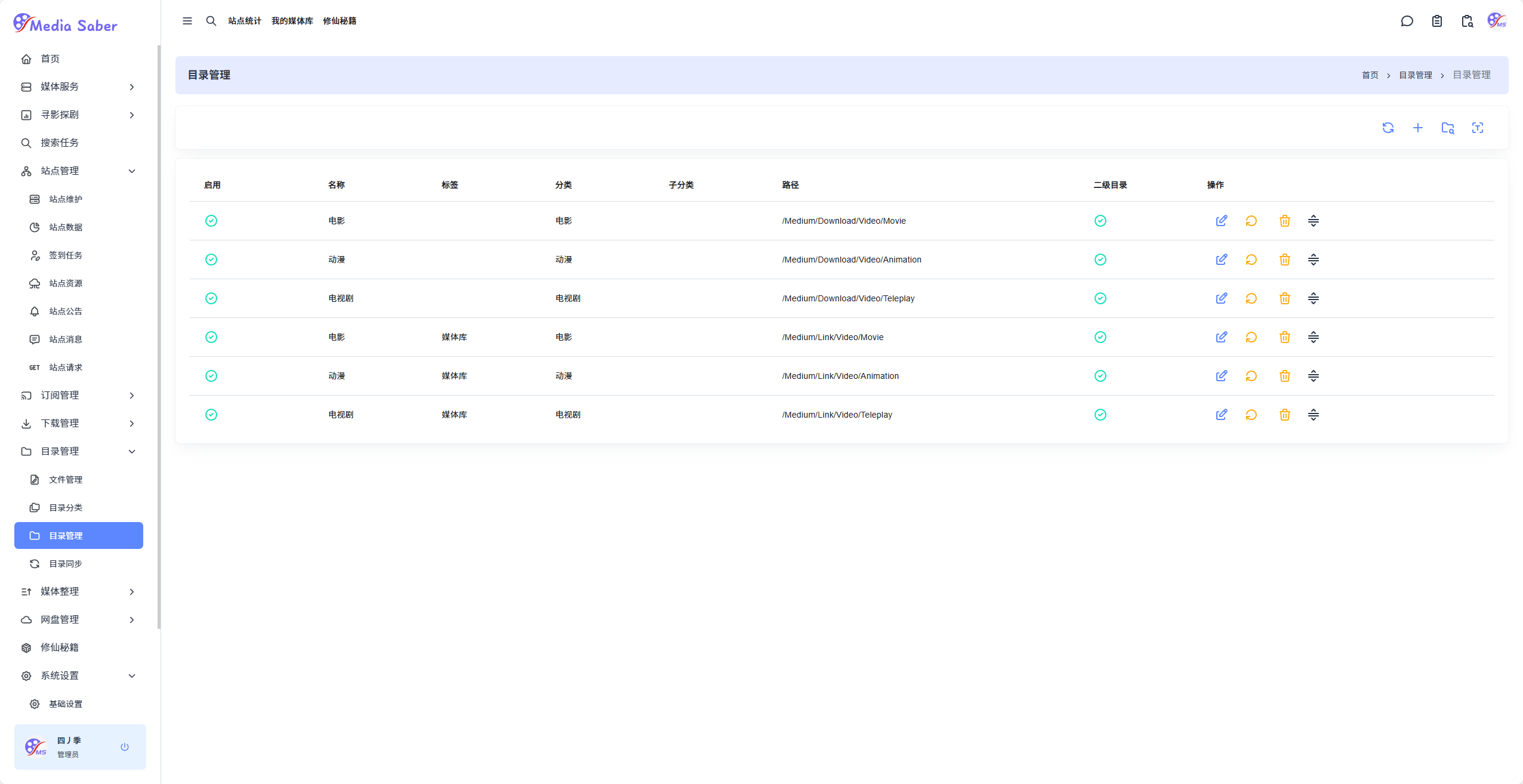The height and width of the screenshot is (784, 1523).
Task: Open 目录同步 in sidebar
Action: (x=66, y=563)
